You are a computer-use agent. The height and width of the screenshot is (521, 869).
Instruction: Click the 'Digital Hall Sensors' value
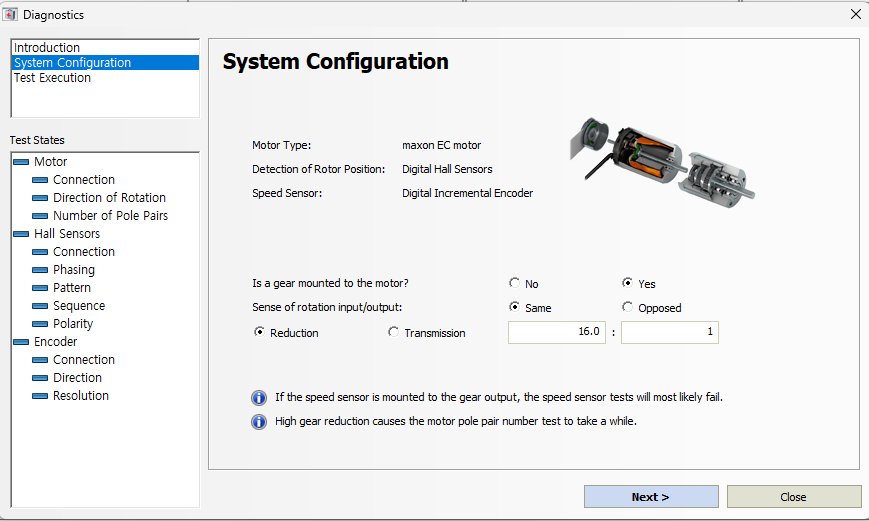447,169
